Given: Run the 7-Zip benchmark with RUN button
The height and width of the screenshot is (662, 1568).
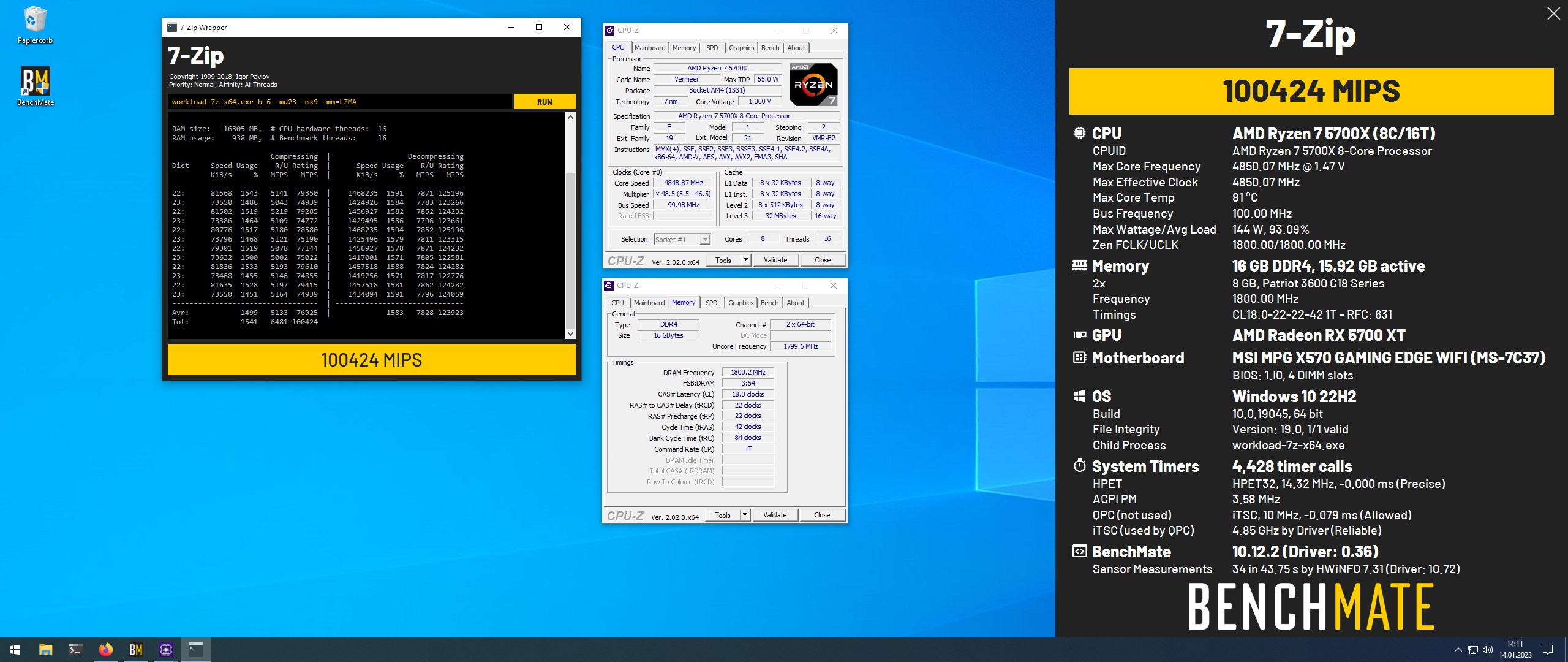Looking at the screenshot, I should click(x=545, y=102).
